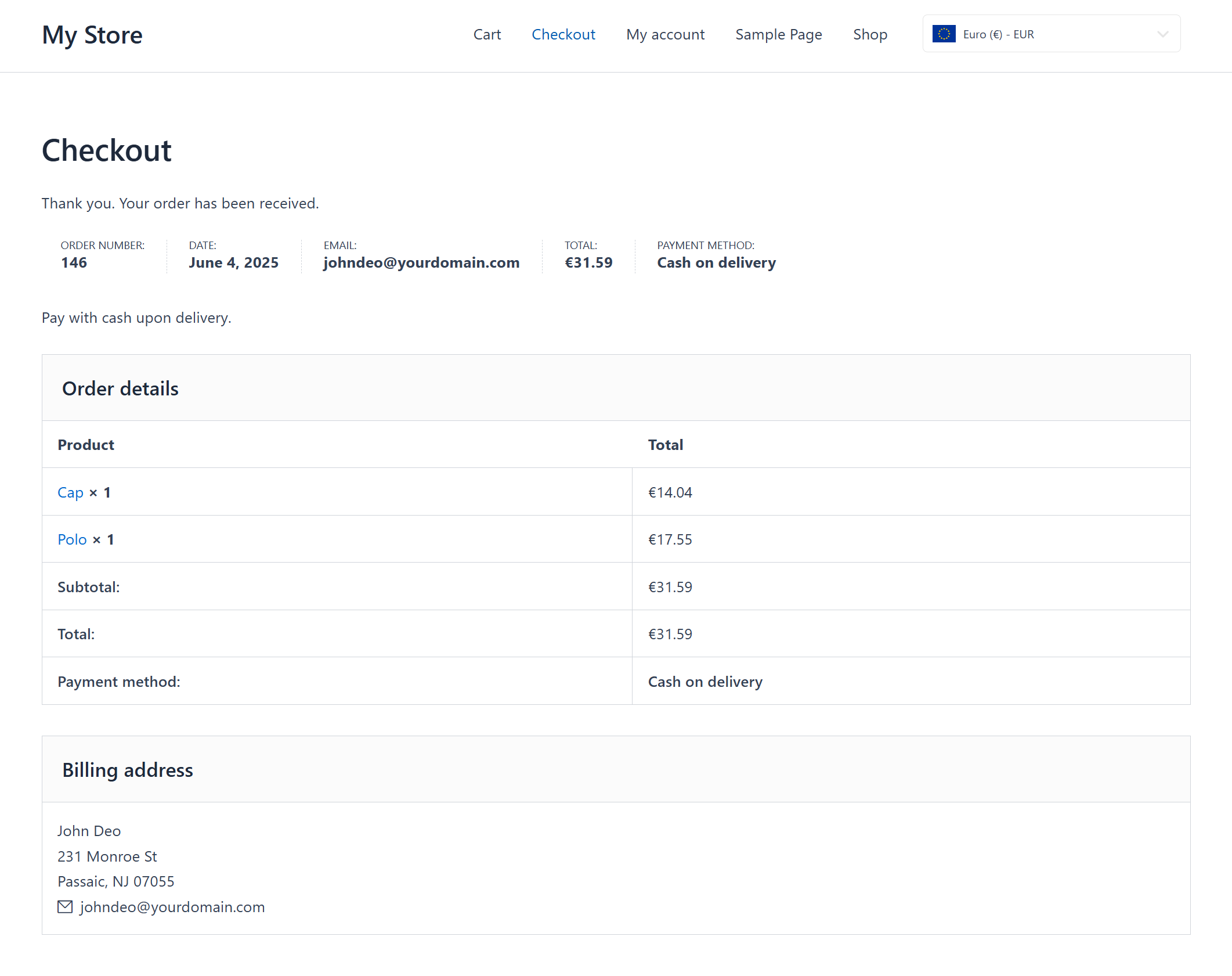
Task: Click the Order details heading
Action: pyautogui.click(x=120, y=388)
